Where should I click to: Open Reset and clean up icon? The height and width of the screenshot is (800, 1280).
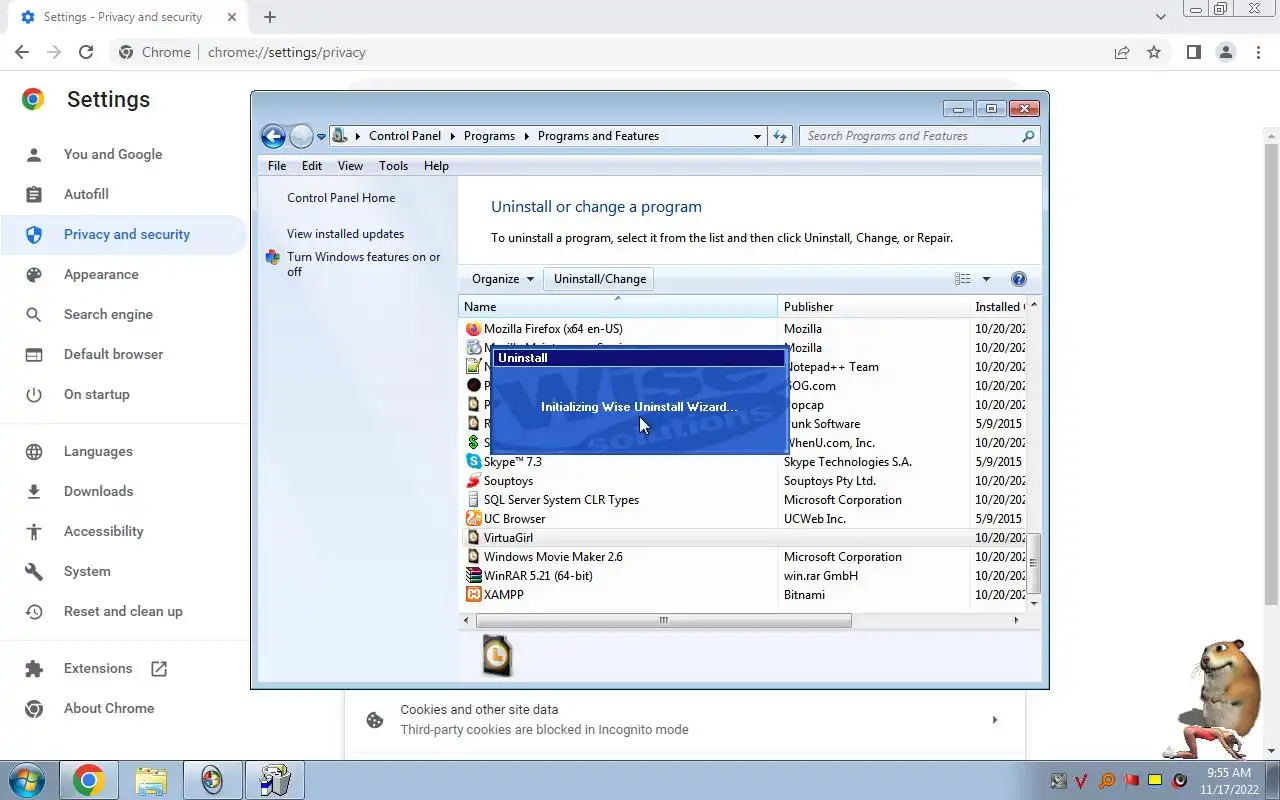(34, 611)
